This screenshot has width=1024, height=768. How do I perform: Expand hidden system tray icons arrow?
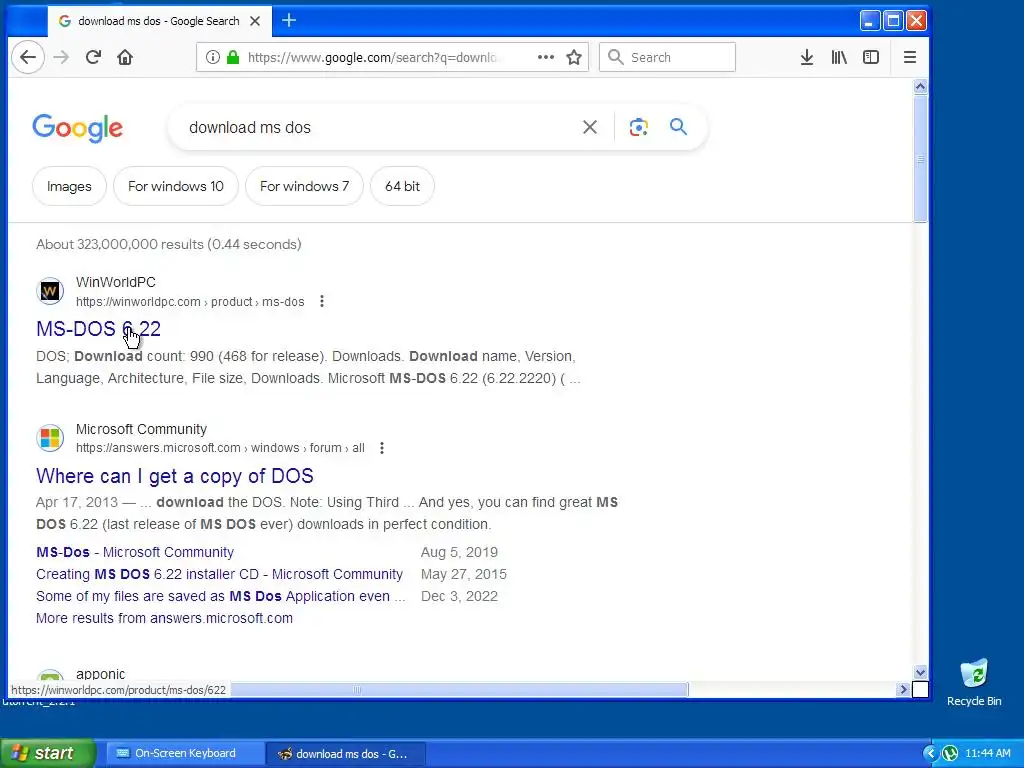click(x=931, y=754)
